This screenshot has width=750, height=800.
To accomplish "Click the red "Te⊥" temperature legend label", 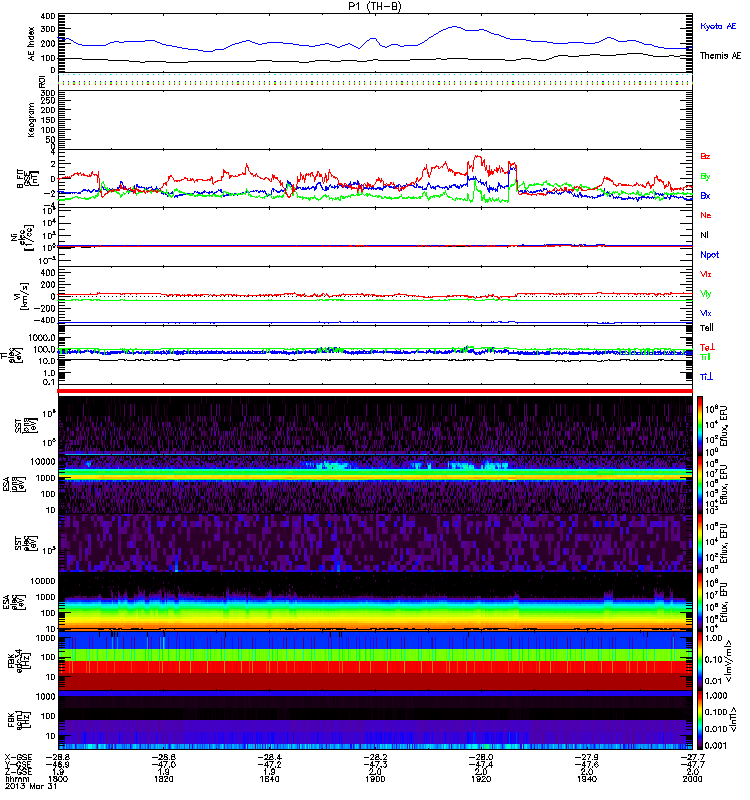I will [x=707, y=347].
